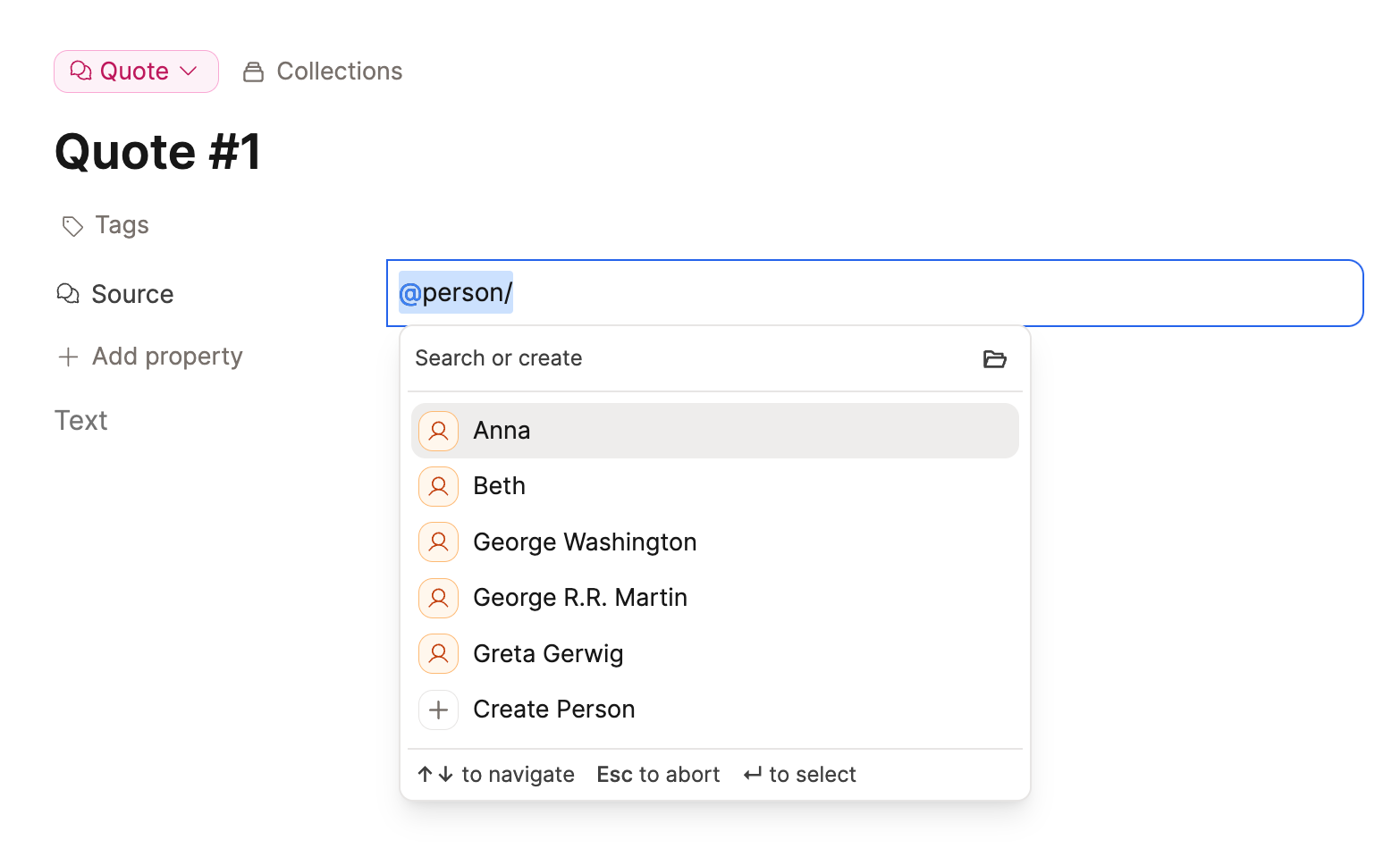Click the person icon next to George Washington
The width and height of the screenshot is (1400, 865).
coord(438,542)
